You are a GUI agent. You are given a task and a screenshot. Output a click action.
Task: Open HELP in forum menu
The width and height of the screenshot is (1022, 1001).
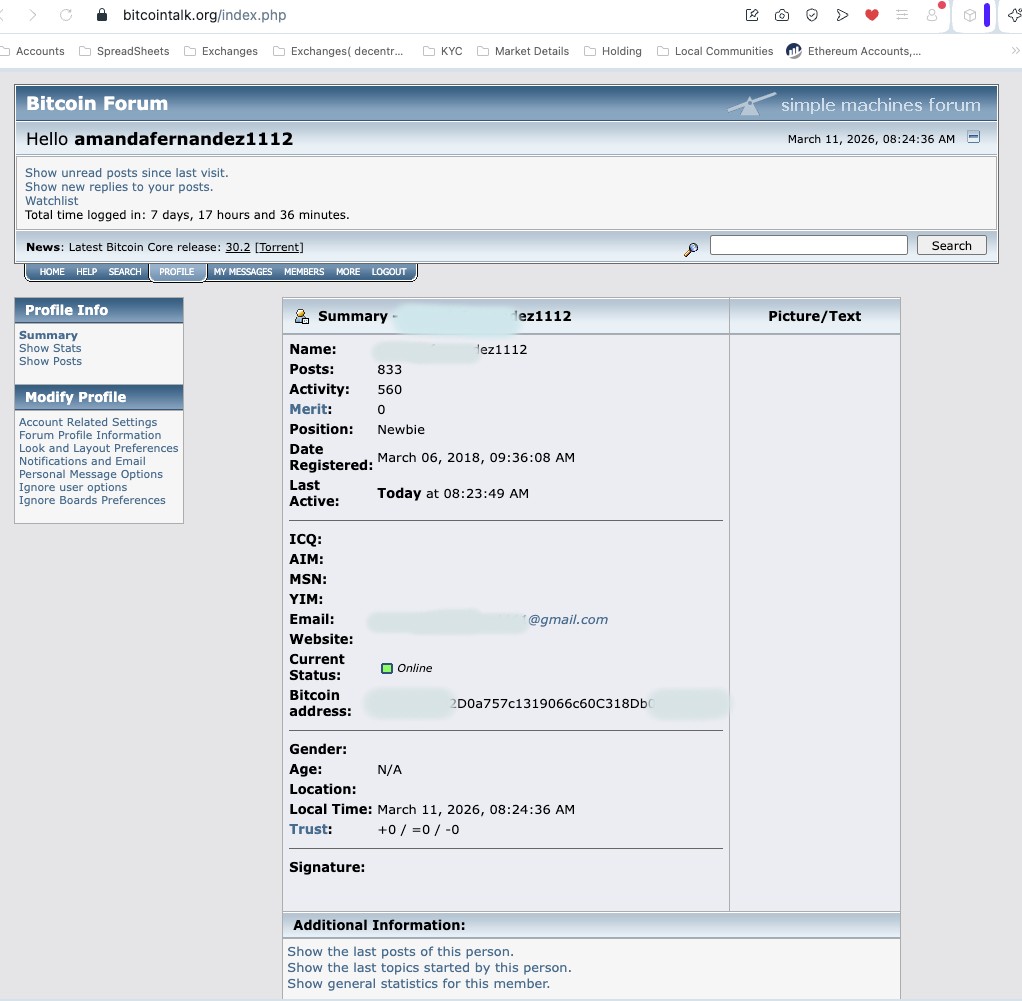[x=87, y=272]
